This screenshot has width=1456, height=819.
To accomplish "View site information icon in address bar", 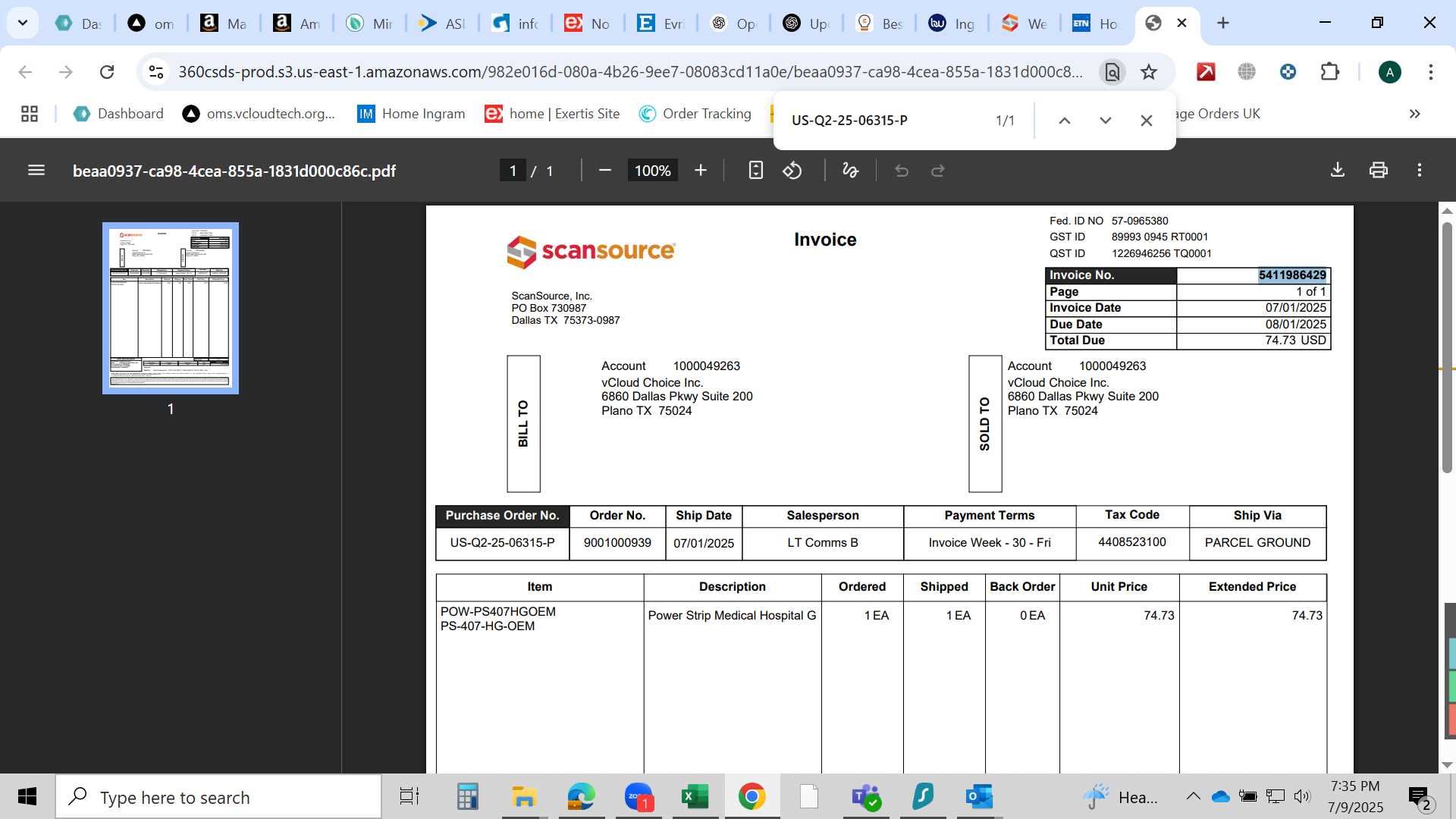I will 156,72.
